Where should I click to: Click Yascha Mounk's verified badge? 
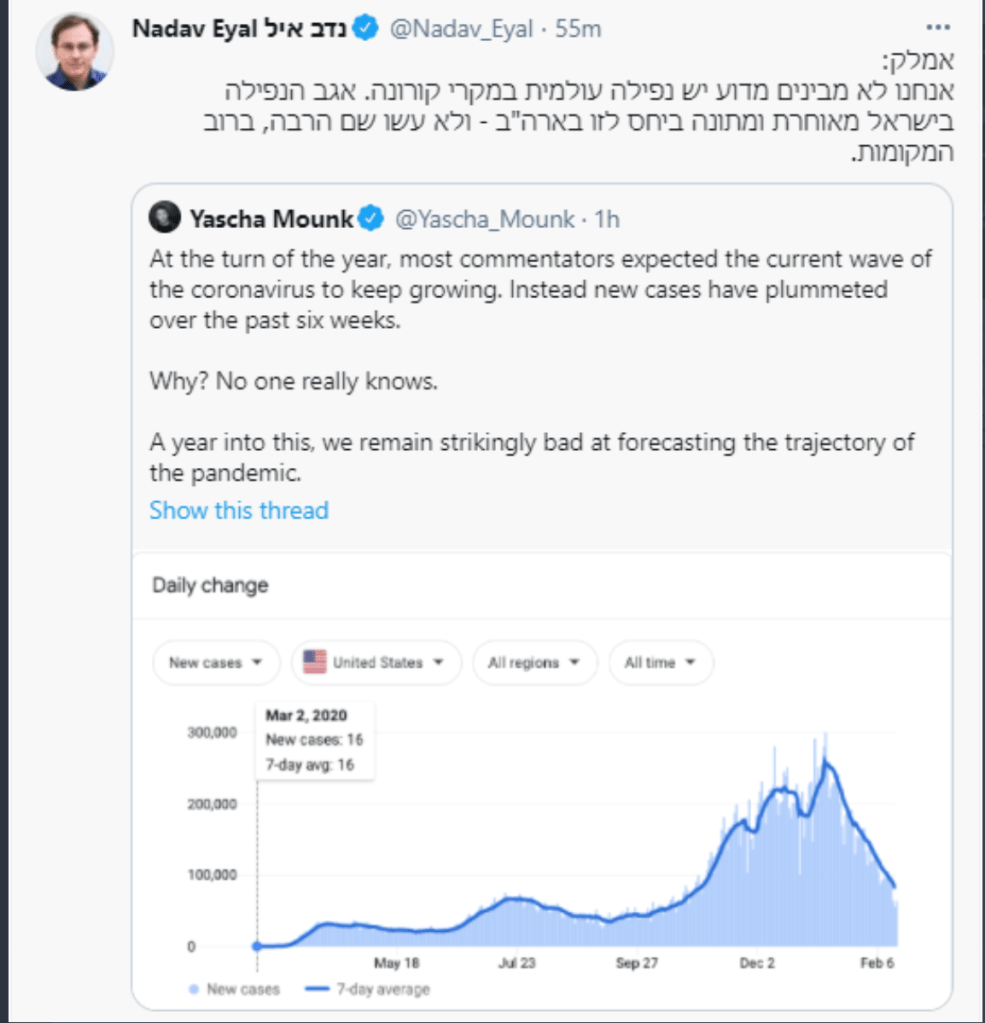[372, 217]
